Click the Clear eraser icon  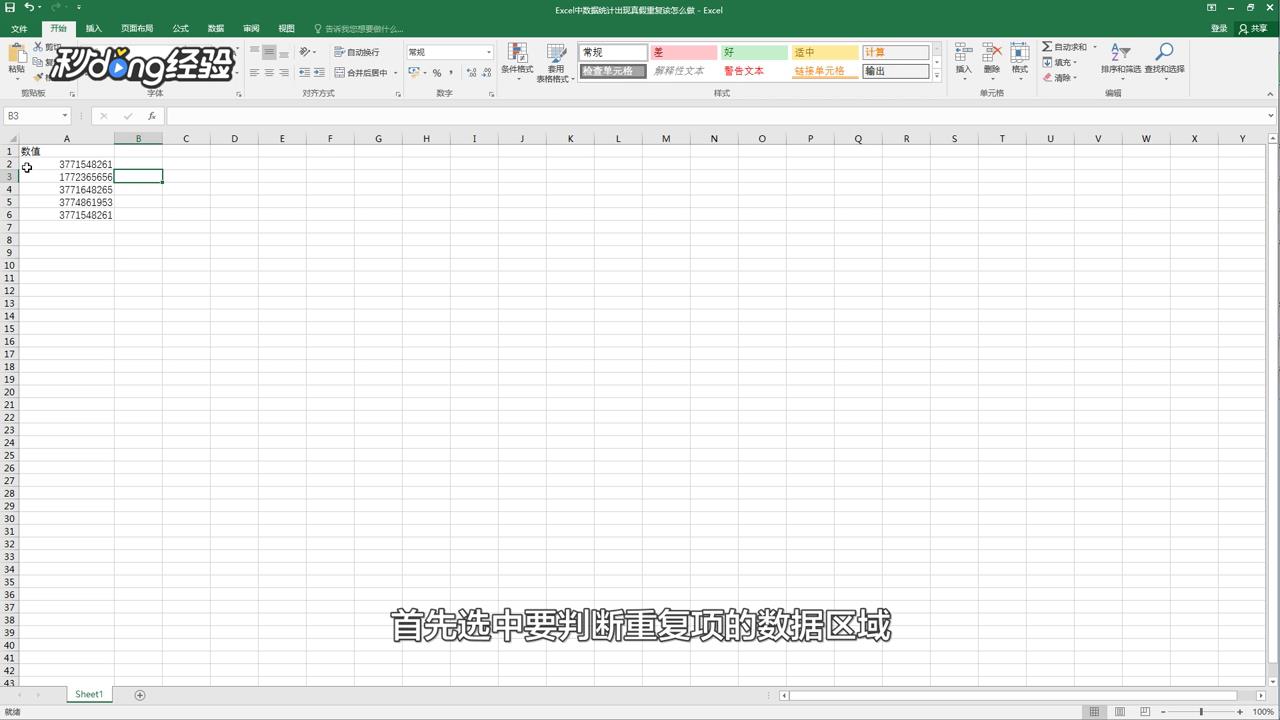pos(1047,77)
